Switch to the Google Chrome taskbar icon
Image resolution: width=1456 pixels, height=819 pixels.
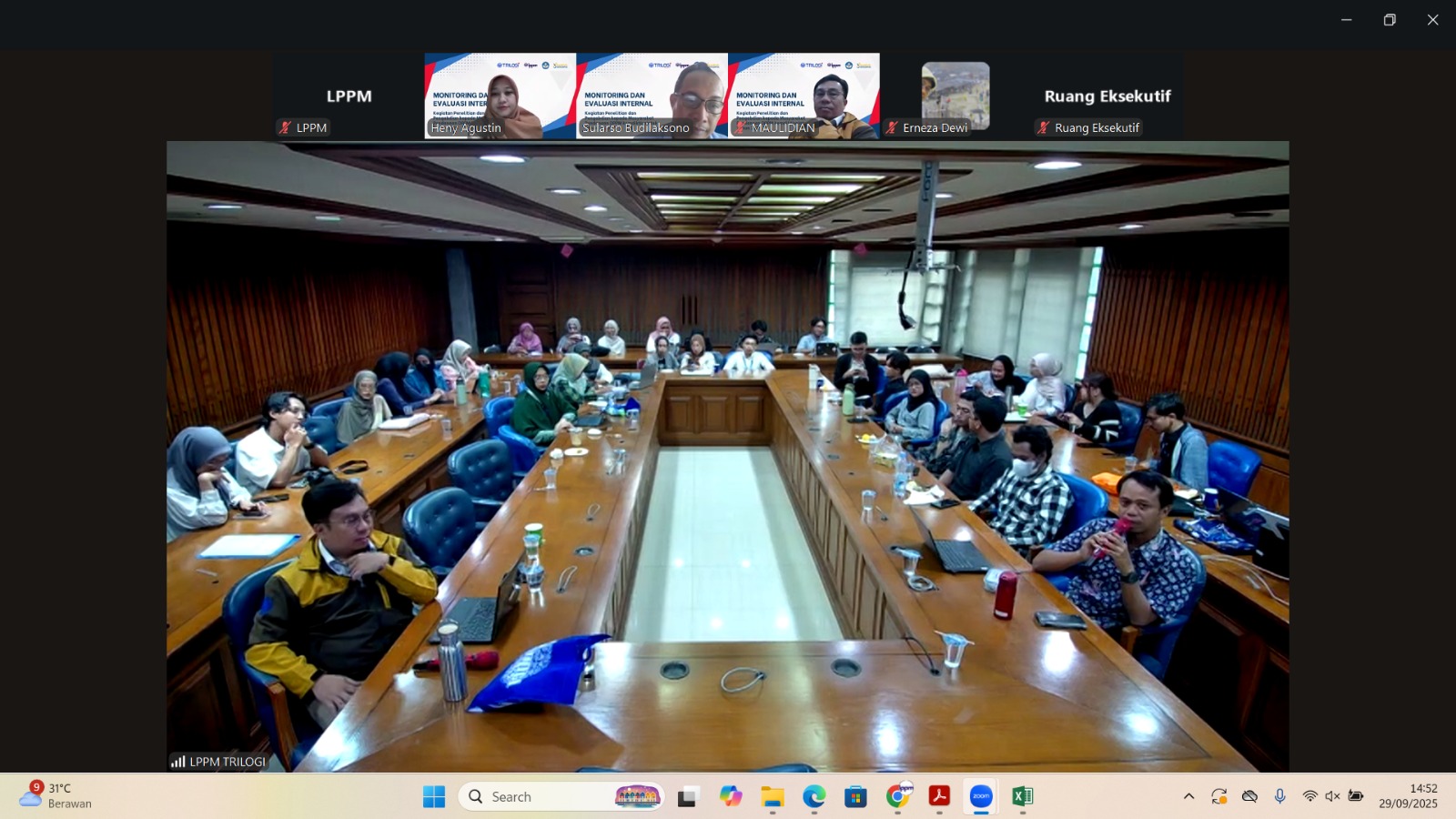[x=897, y=796]
